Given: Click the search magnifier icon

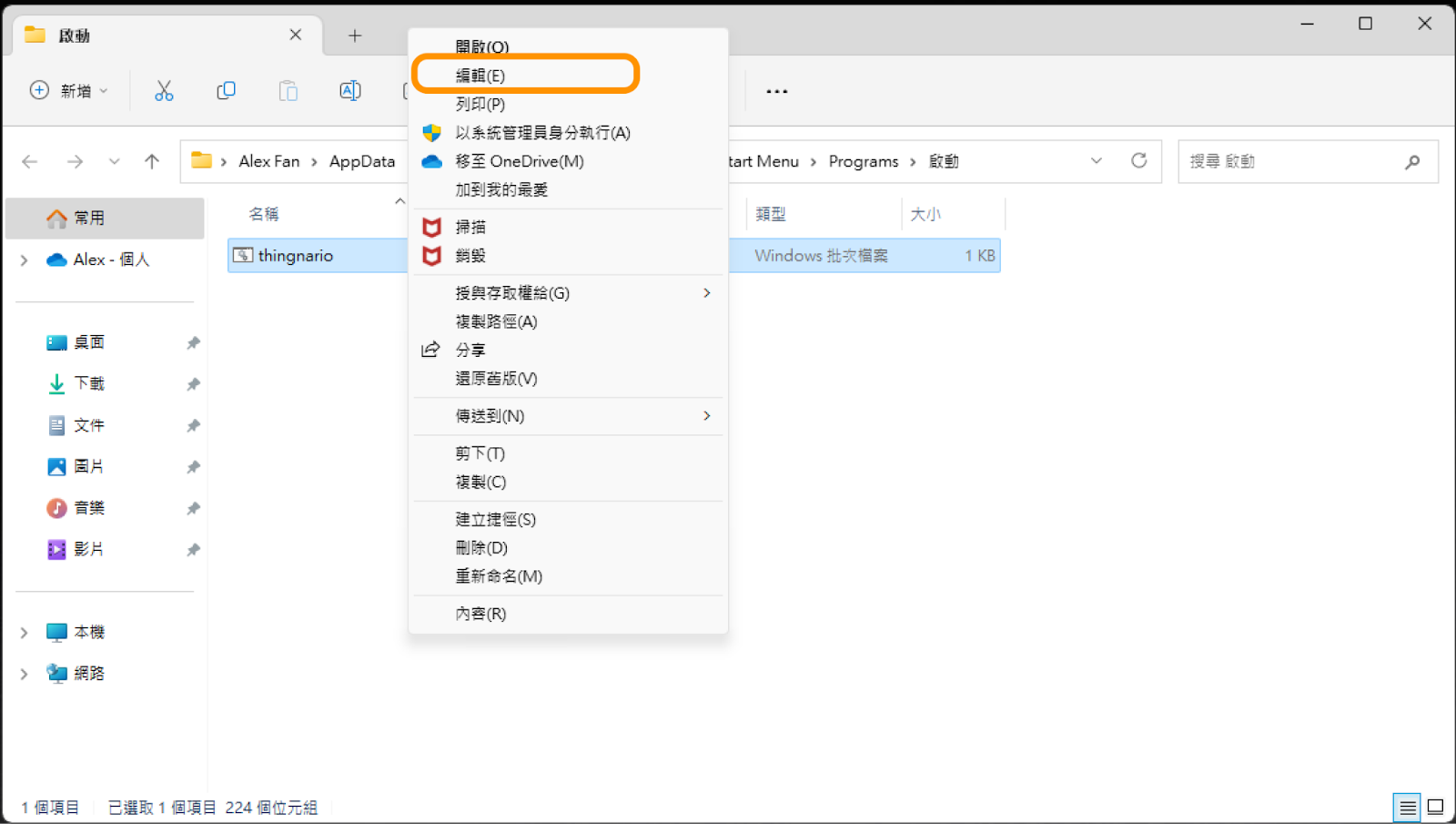Looking at the screenshot, I should tap(1411, 161).
